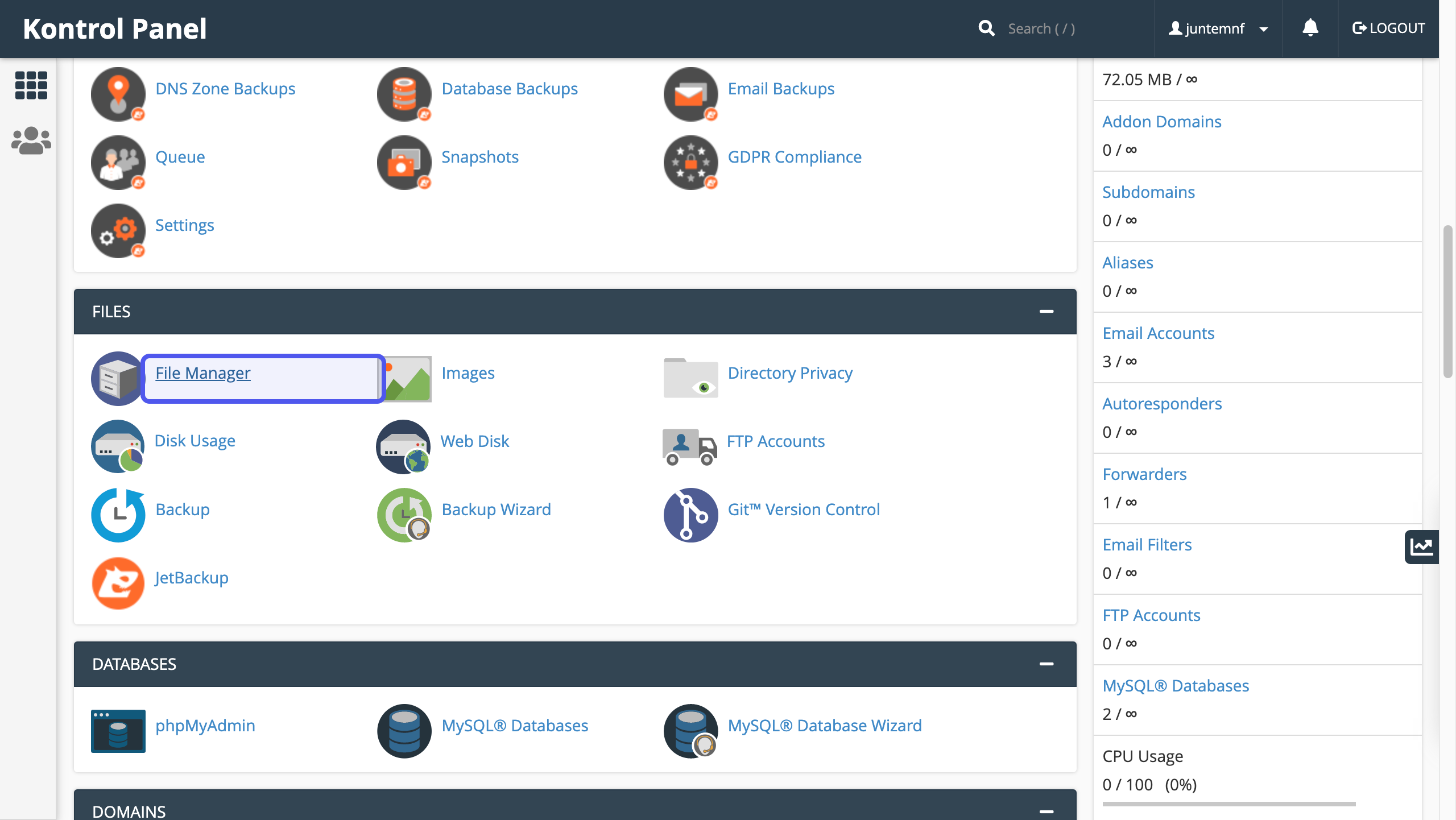Click the MySQL Database Wizard icon

click(690, 731)
